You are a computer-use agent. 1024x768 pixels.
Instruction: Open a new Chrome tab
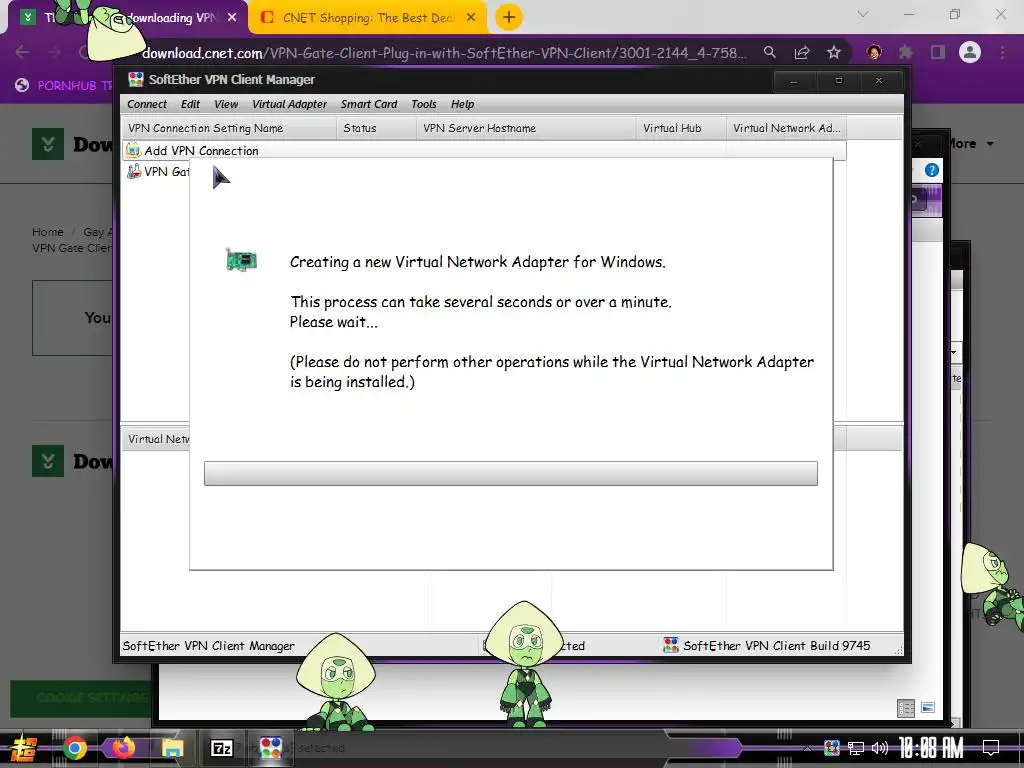[x=509, y=18]
